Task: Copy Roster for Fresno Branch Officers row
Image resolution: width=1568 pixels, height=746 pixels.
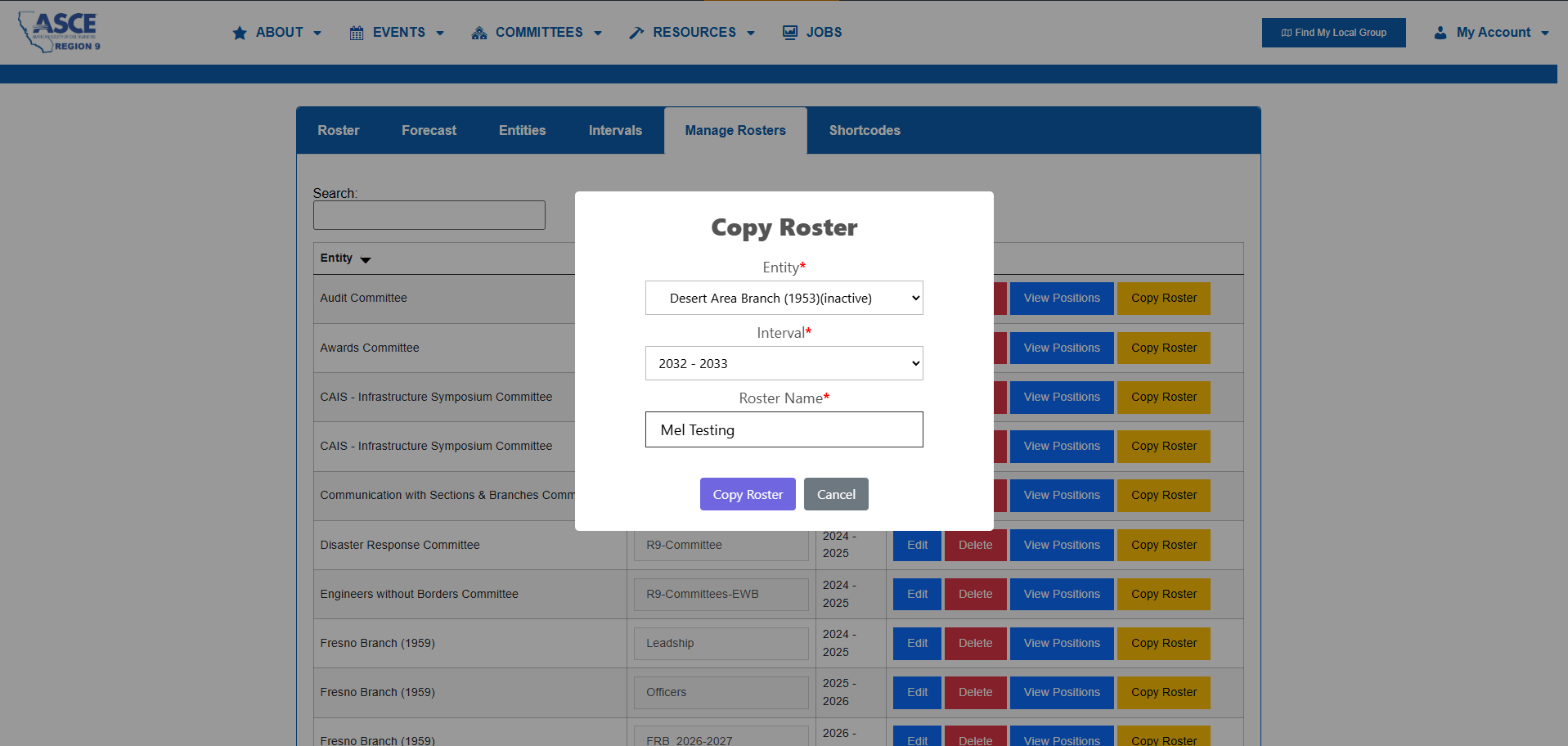Action: pos(1164,693)
